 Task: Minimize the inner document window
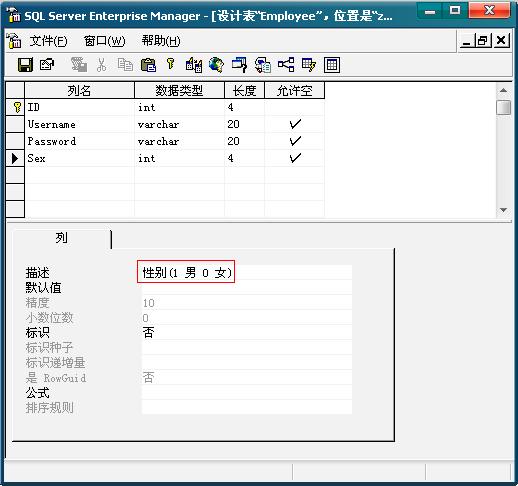[x=467, y=41]
